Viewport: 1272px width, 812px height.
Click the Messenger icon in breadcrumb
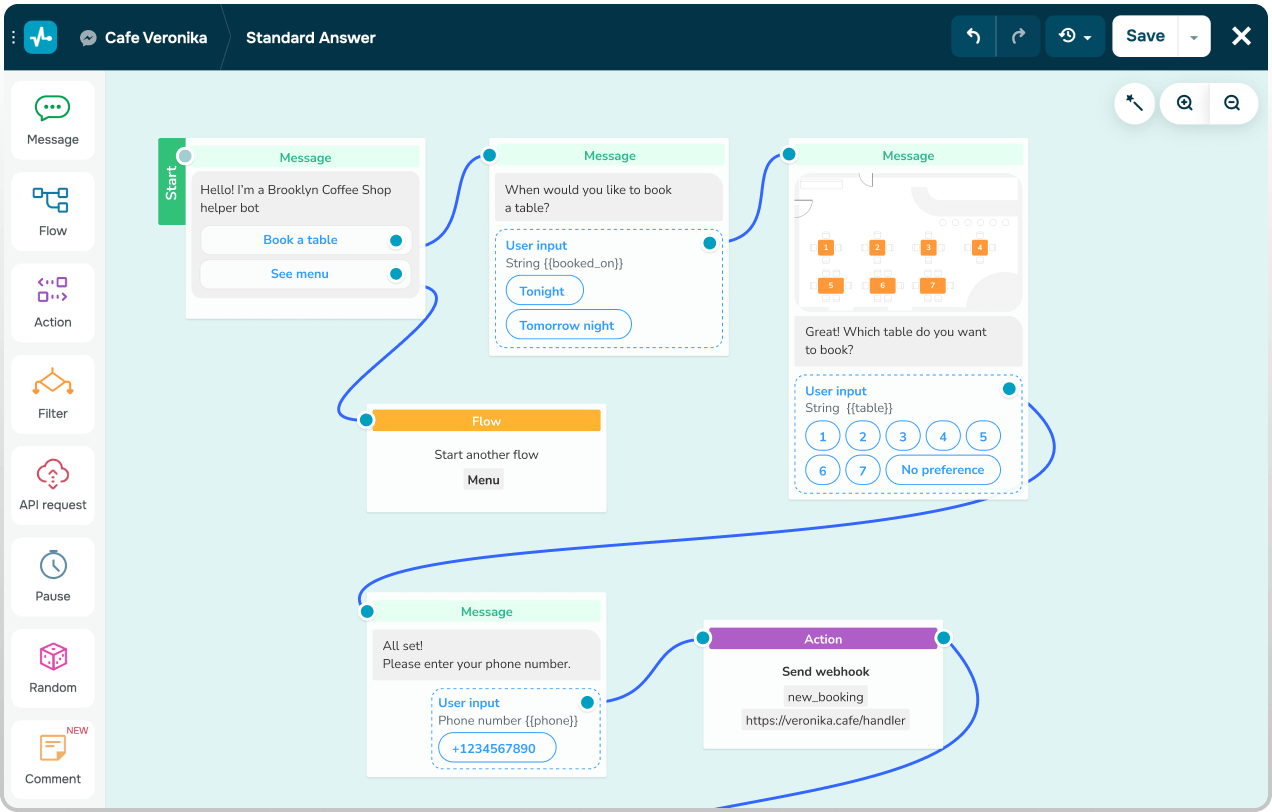click(88, 38)
